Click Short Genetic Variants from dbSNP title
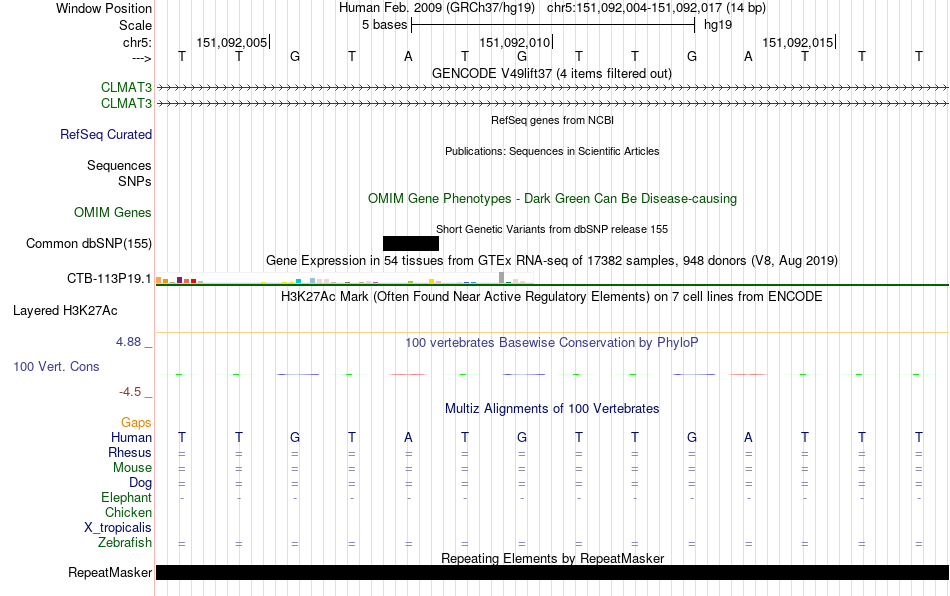This screenshot has width=950, height=596. (x=552, y=229)
